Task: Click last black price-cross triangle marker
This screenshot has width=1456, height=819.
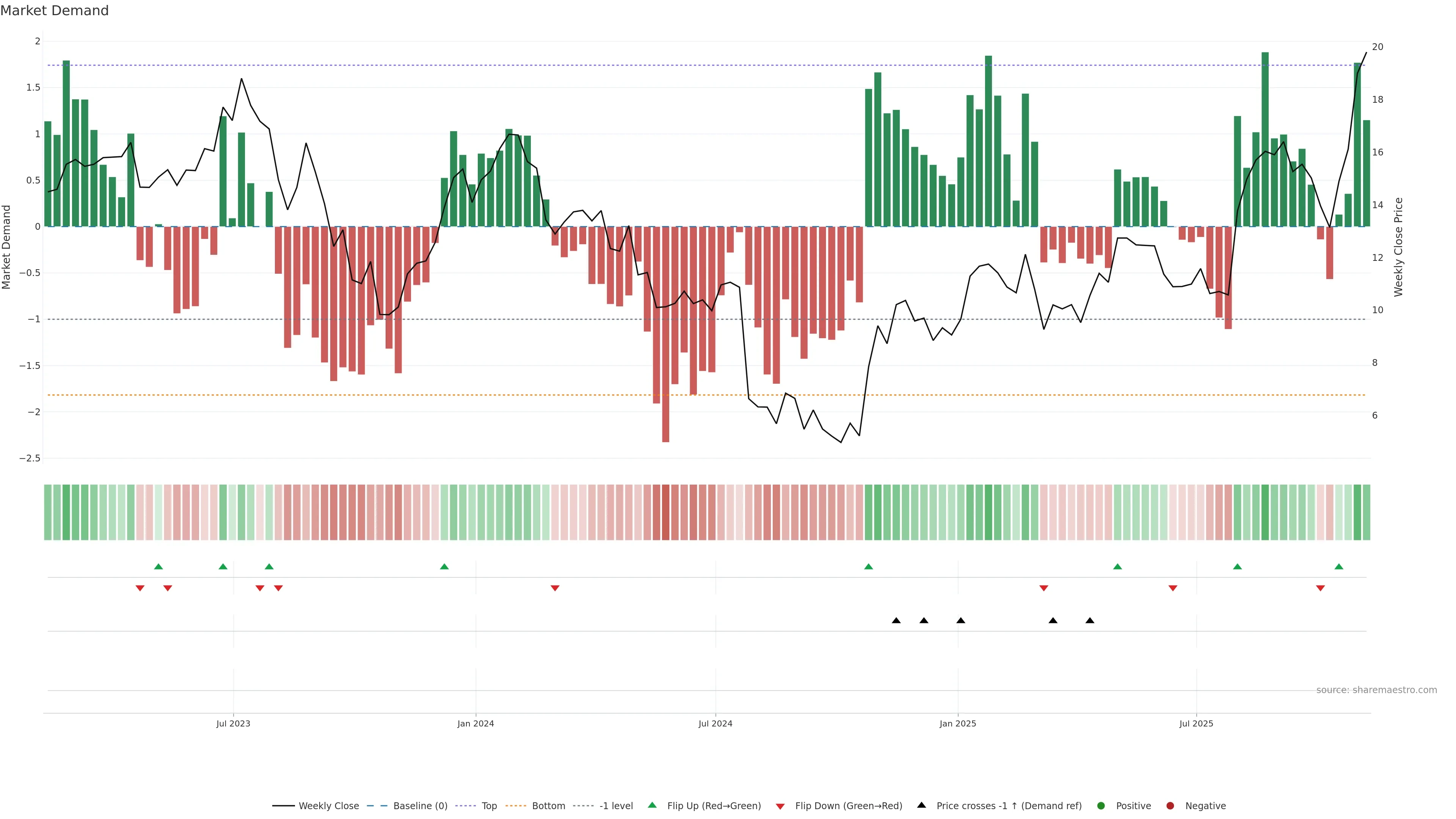Action: (x=1090, y=621)
